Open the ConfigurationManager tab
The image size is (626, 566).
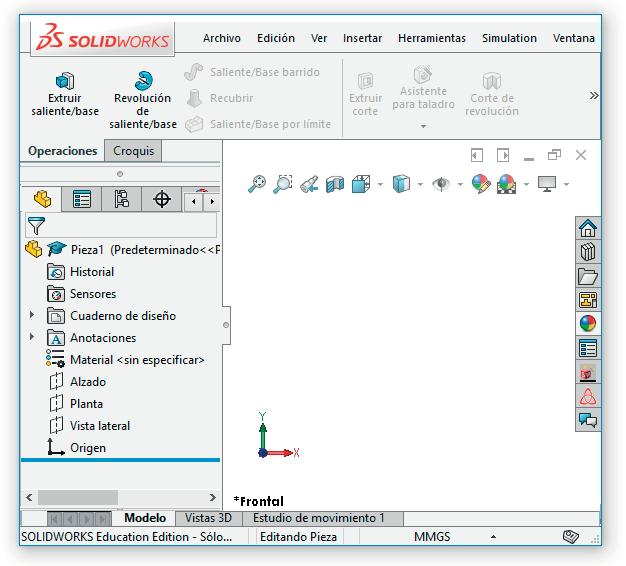coord(122,199)
